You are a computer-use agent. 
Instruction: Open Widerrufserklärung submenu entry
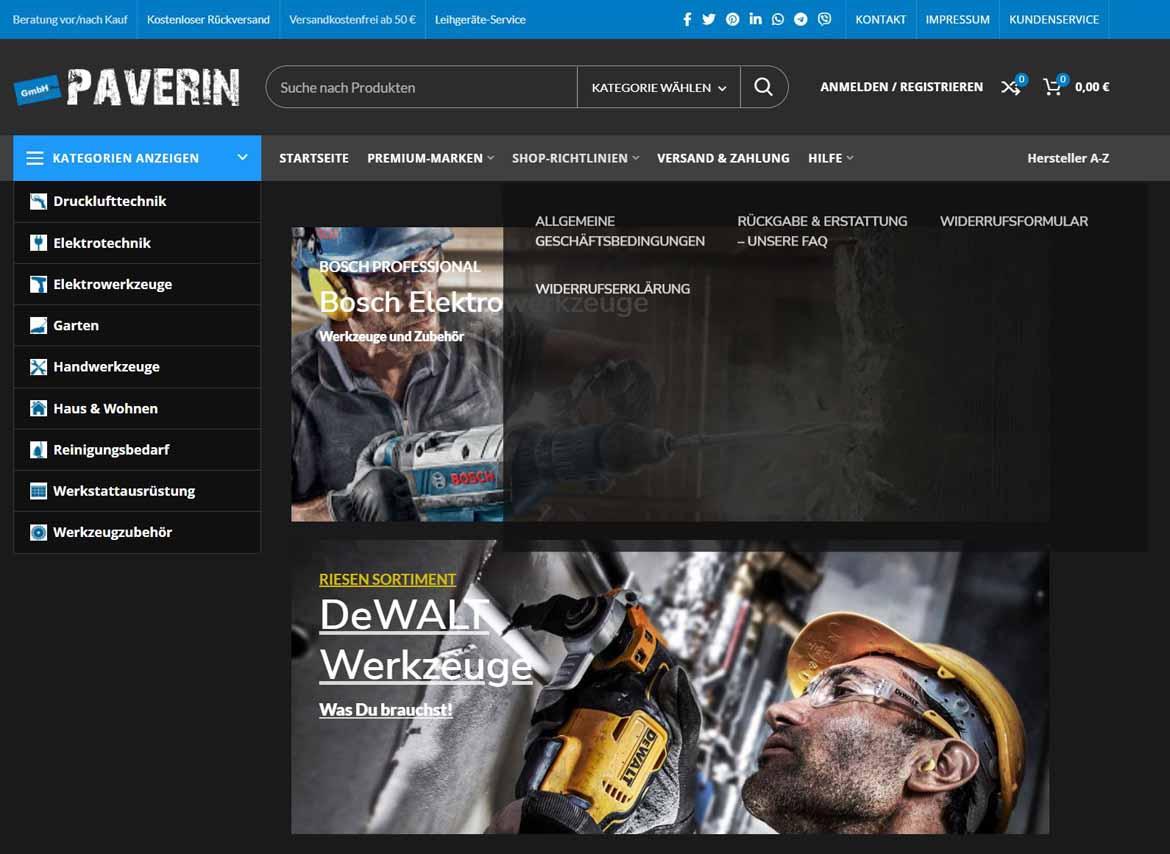coord(613,289)
